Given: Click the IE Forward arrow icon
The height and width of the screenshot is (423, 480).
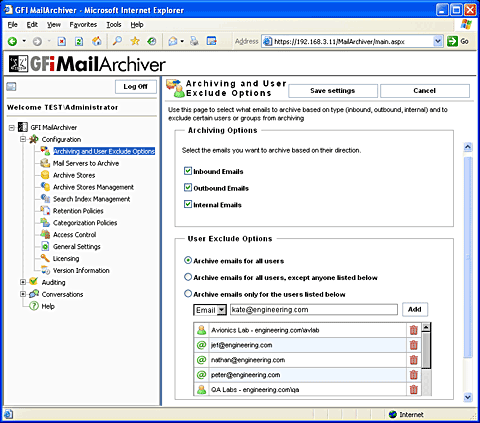Looking at the screenshot, I should (37, 41).
